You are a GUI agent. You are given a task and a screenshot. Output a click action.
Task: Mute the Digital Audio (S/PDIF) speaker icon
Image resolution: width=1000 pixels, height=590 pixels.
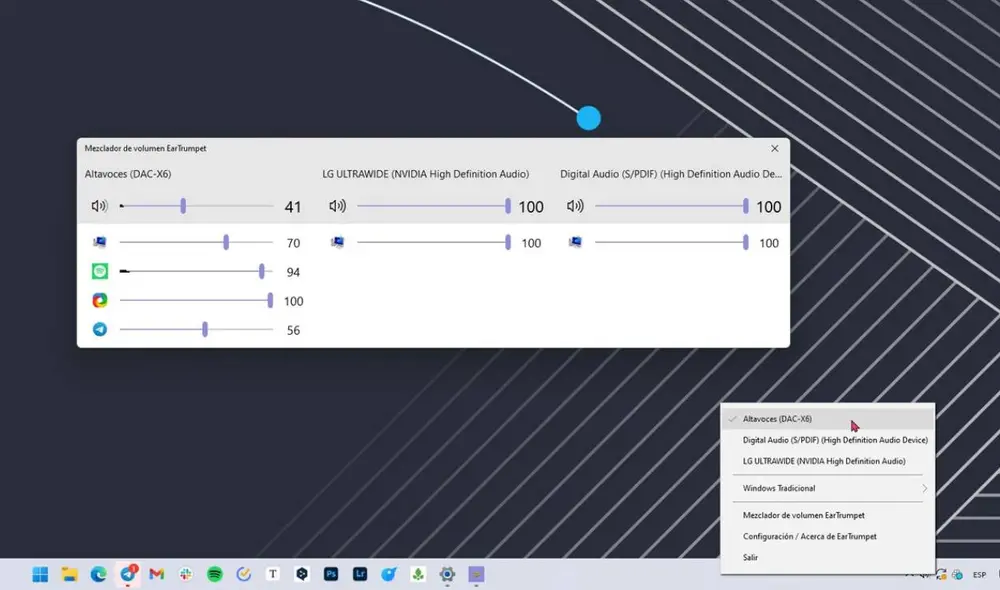pos(575,206)
